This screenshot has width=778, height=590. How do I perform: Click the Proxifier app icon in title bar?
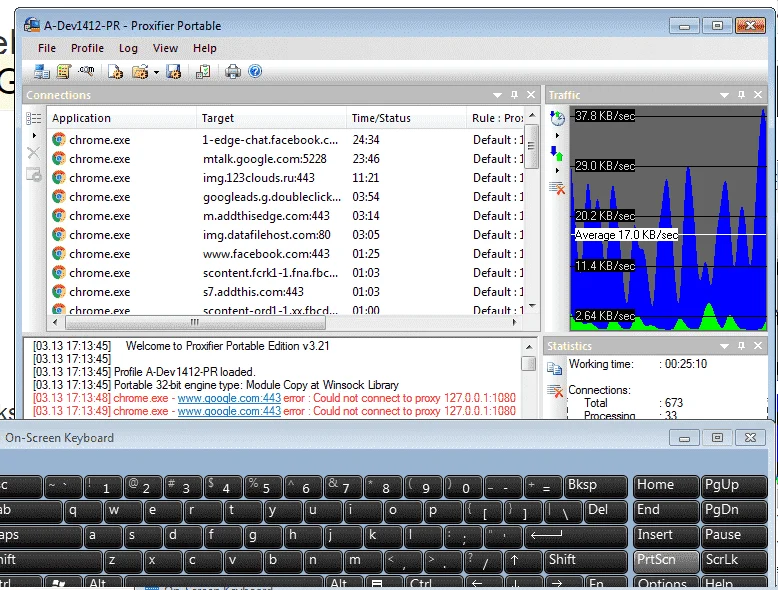(32, 25)
